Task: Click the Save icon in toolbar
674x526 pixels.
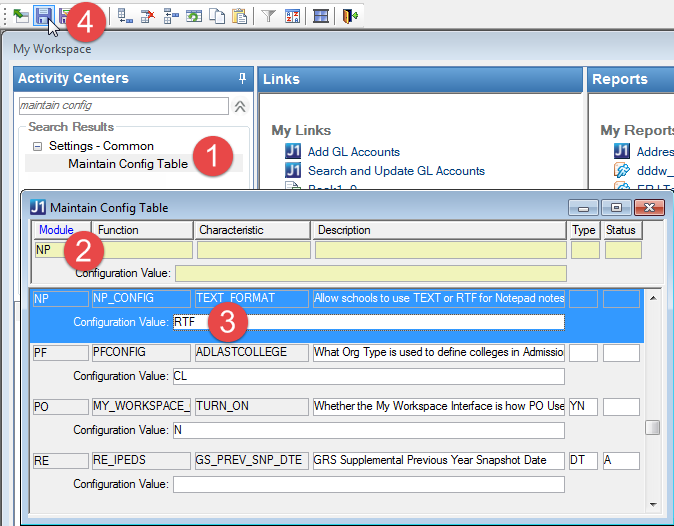Action: tap(43, 16)
